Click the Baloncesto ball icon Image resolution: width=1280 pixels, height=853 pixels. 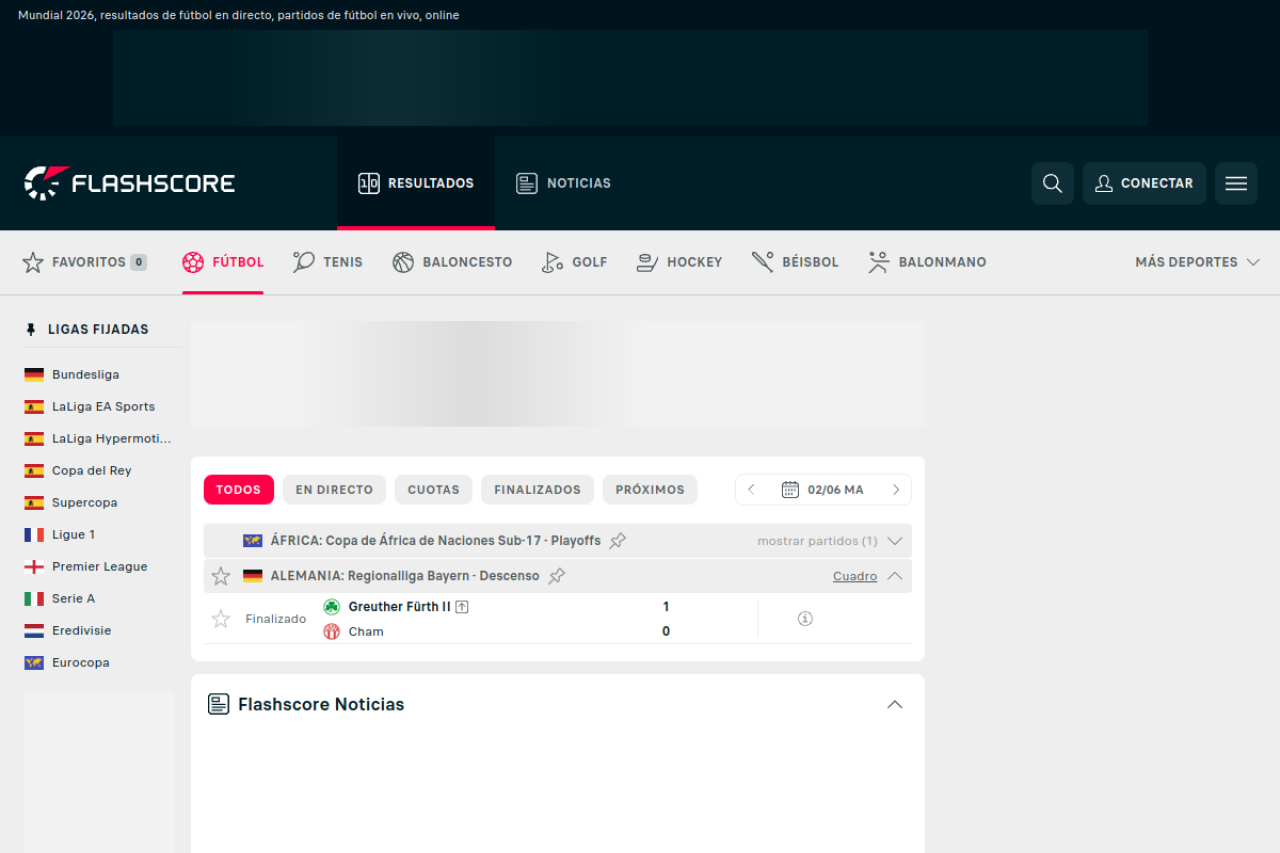coord(403,262)
